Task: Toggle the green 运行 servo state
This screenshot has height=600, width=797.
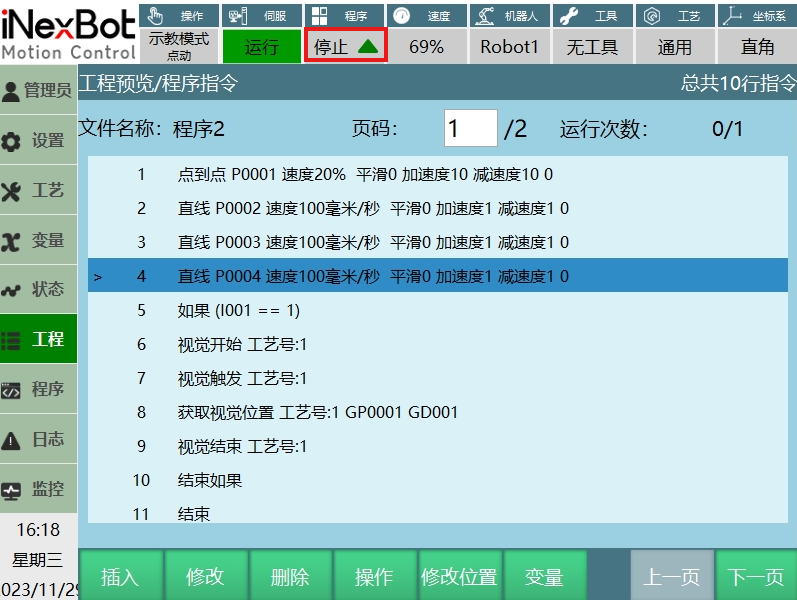Action: pyautogui.click(x=261, y=47)
